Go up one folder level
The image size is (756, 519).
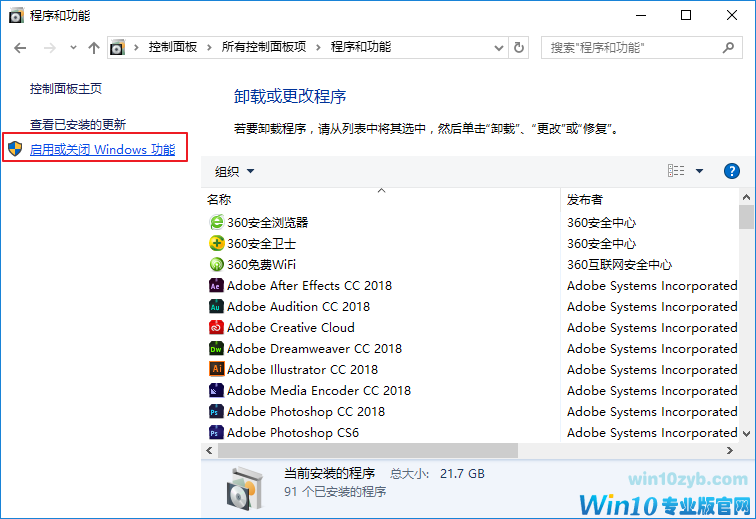click(x=94, y=48)
